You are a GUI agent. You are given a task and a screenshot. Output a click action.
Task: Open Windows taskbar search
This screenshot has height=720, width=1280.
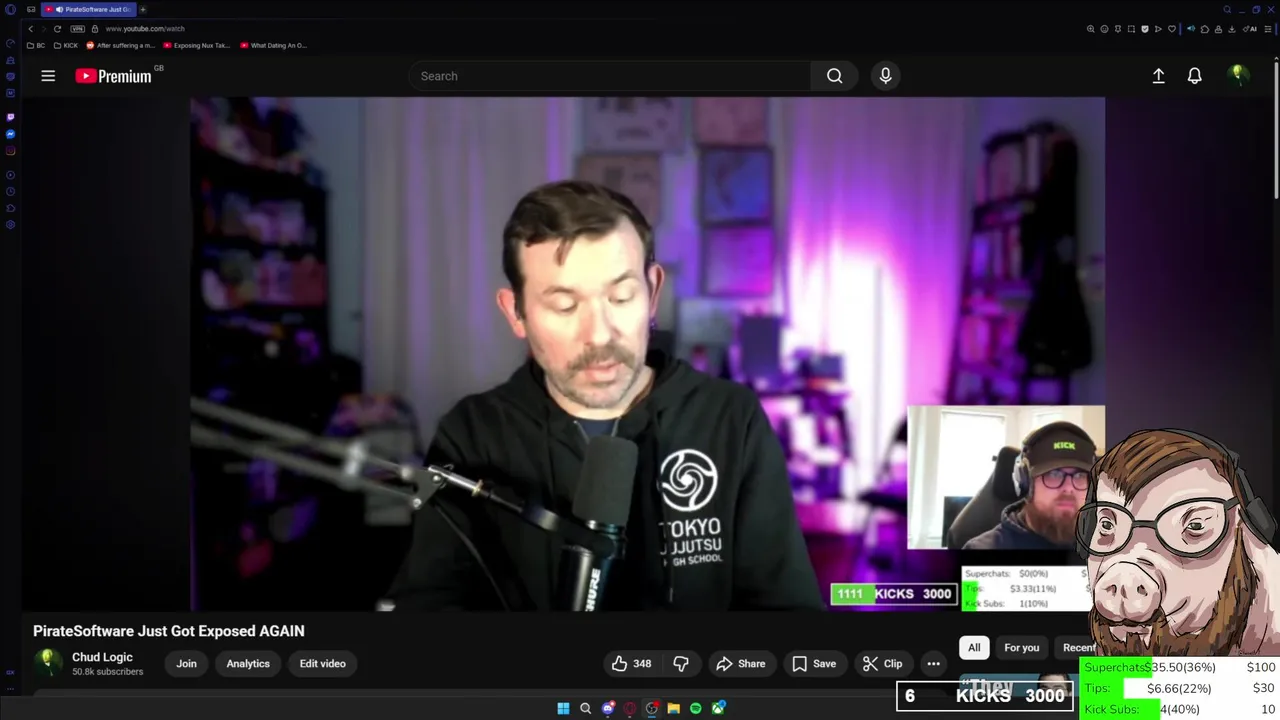pyautogui.click(x=585, y=709)
